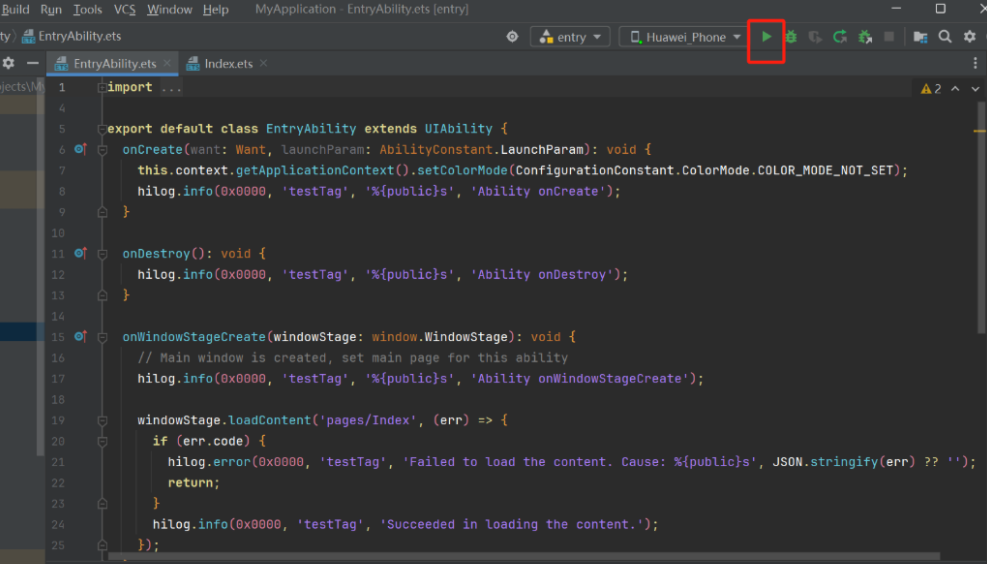The height and width of the screenshot is (564, 987).
Task: Maximize the MyApplication window
Action: point(940,9)
